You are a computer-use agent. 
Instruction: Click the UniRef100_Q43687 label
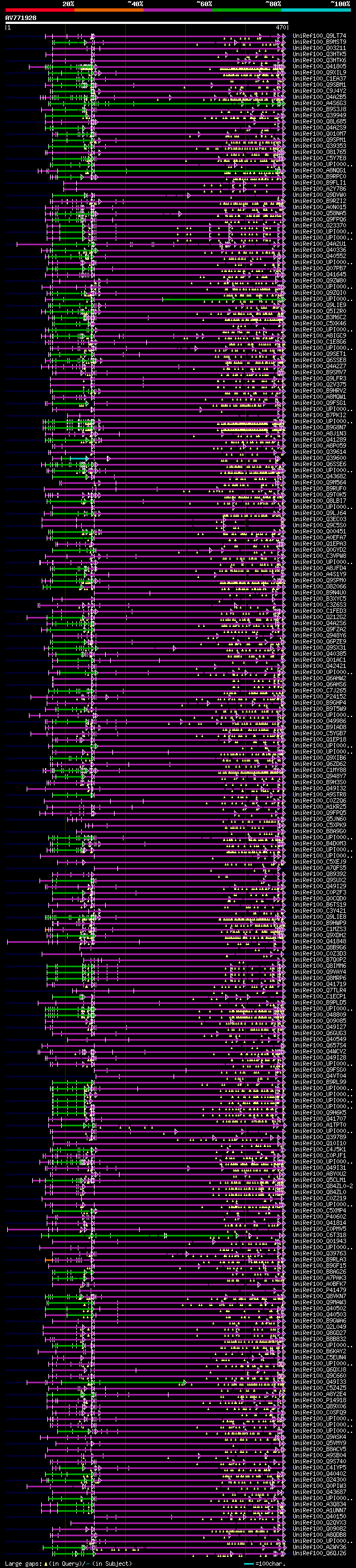click(319, 1492)
